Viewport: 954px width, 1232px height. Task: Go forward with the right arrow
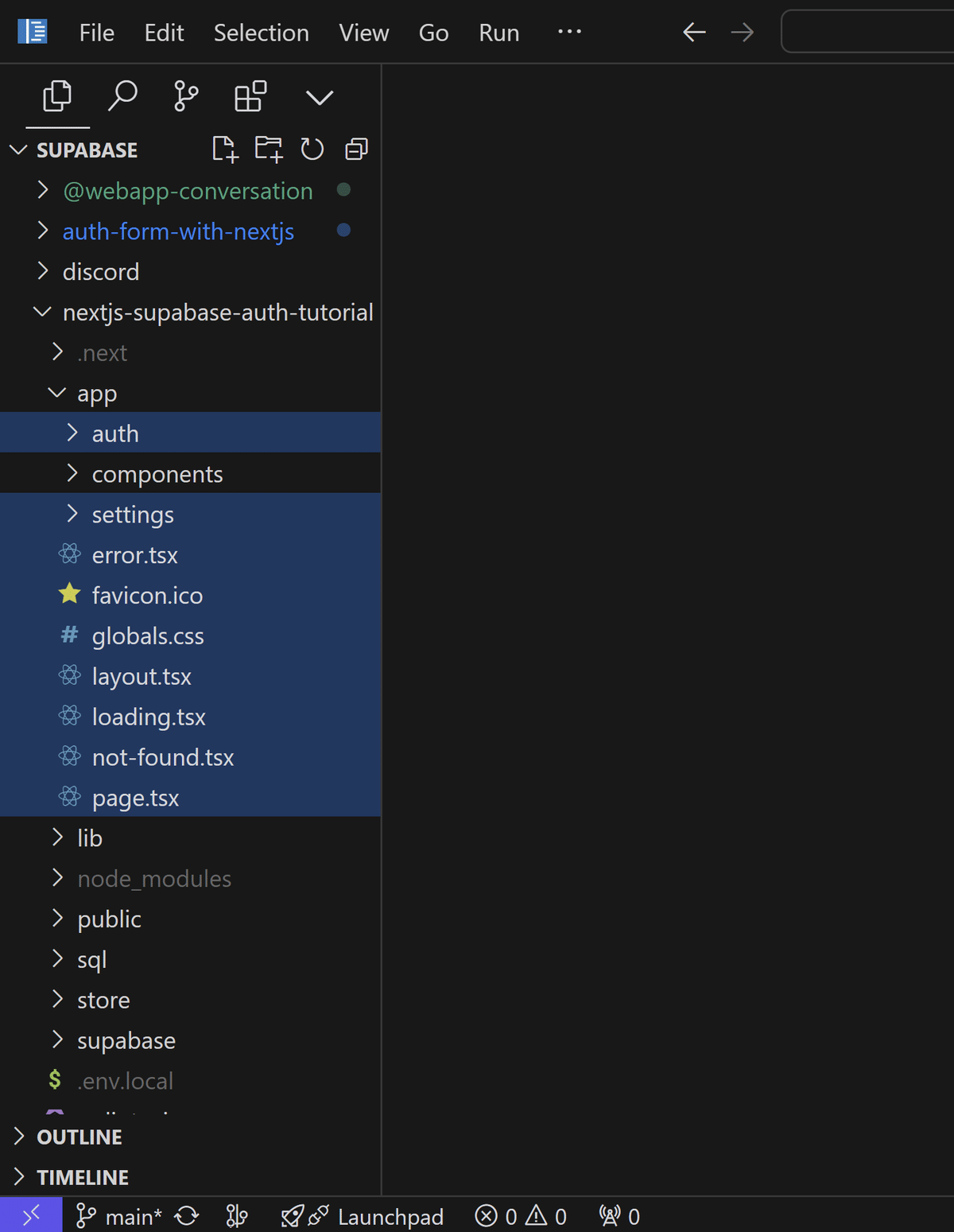742,32
